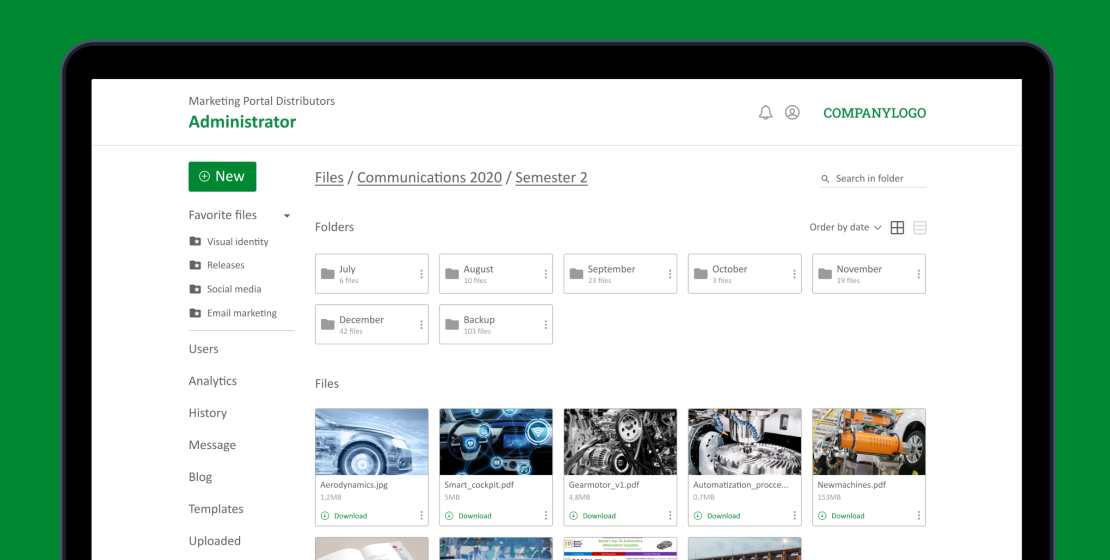
Task: Open the Backup folder
Action: point(496,324)
